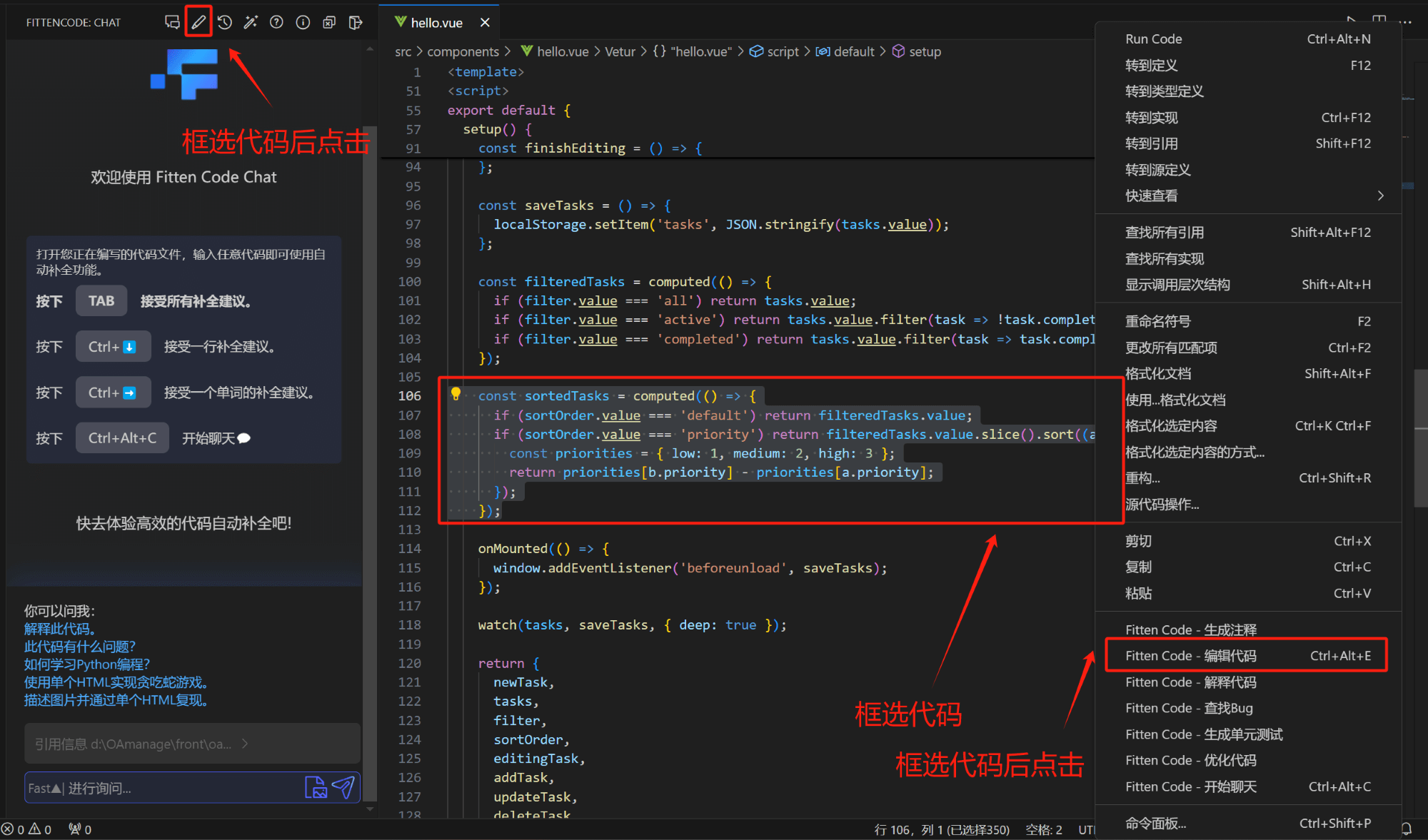Choose Fitten Code - 生成注释

coord(1248,629)
